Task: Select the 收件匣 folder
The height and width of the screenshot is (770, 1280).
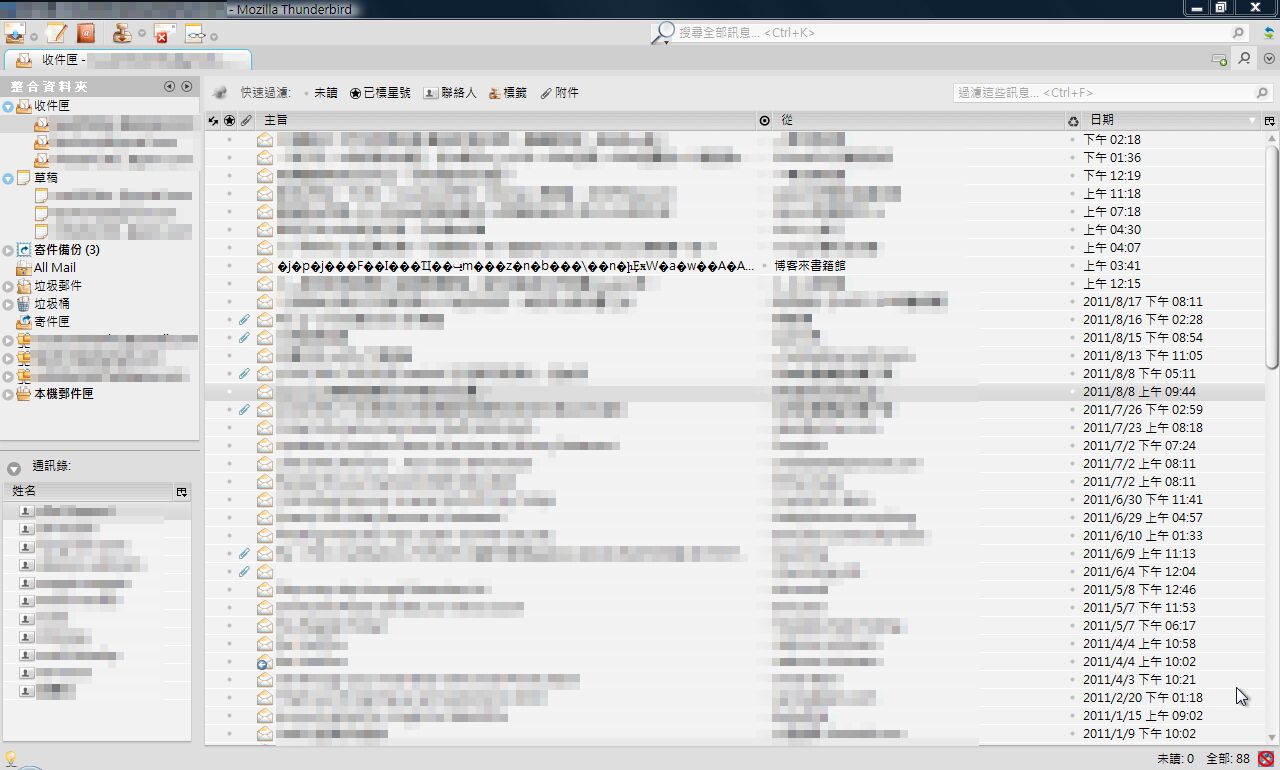Action: [x=52, y=106]
